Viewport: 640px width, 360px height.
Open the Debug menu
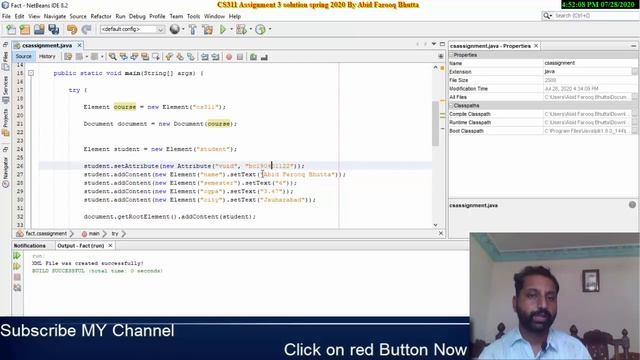[x=137, y=16]
